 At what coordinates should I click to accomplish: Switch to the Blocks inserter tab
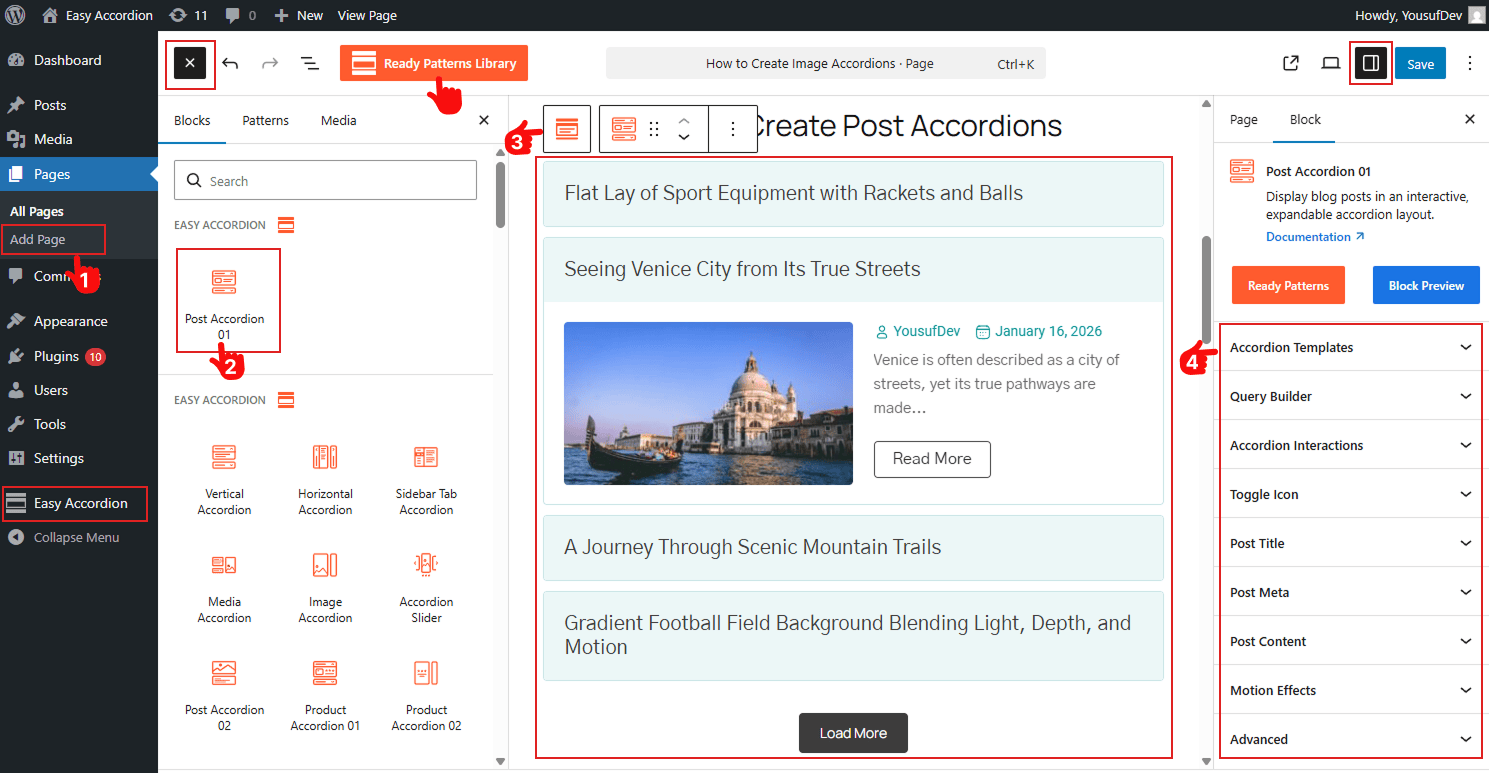192,120
